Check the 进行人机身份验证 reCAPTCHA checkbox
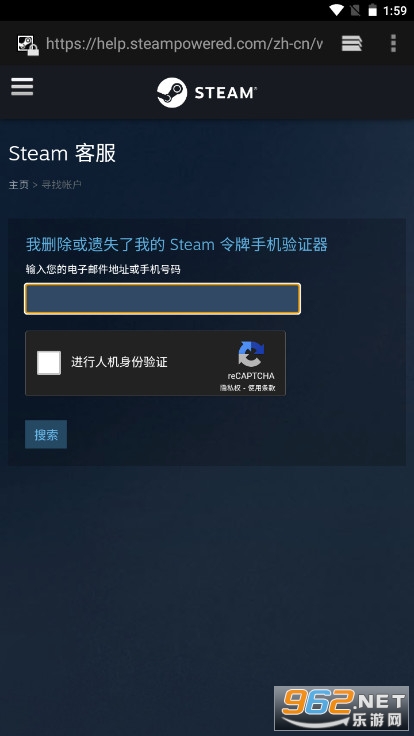Image resolution: width=414 pixels, height=736 pixels. pos(49,362)
